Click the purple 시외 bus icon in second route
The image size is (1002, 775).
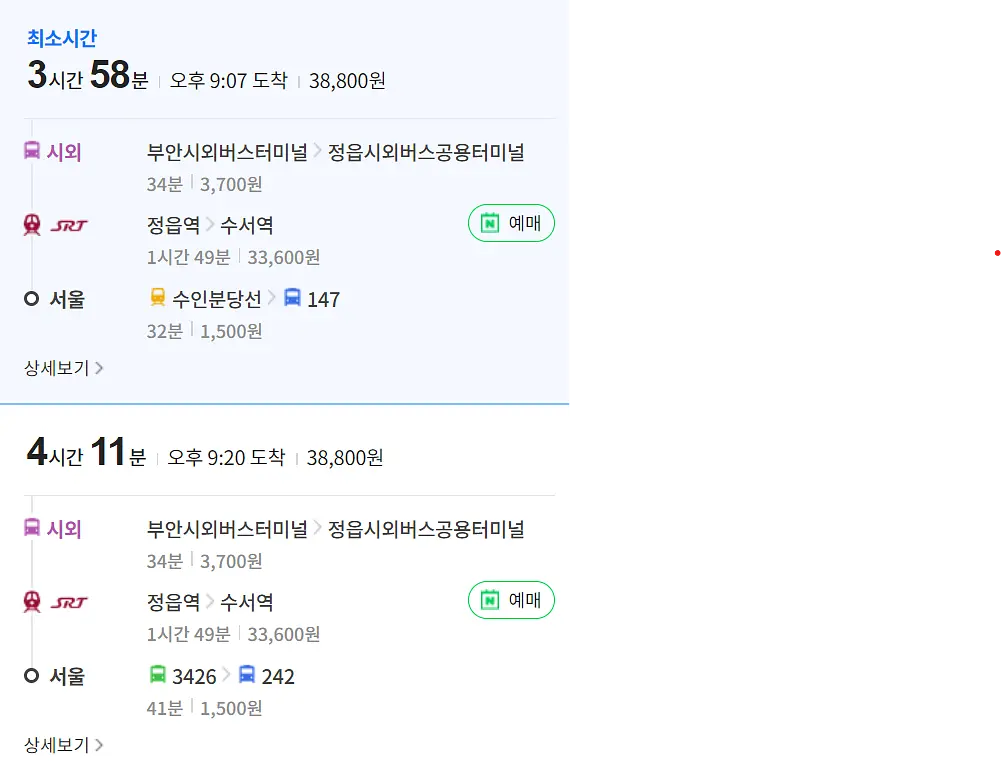(32, 528)
